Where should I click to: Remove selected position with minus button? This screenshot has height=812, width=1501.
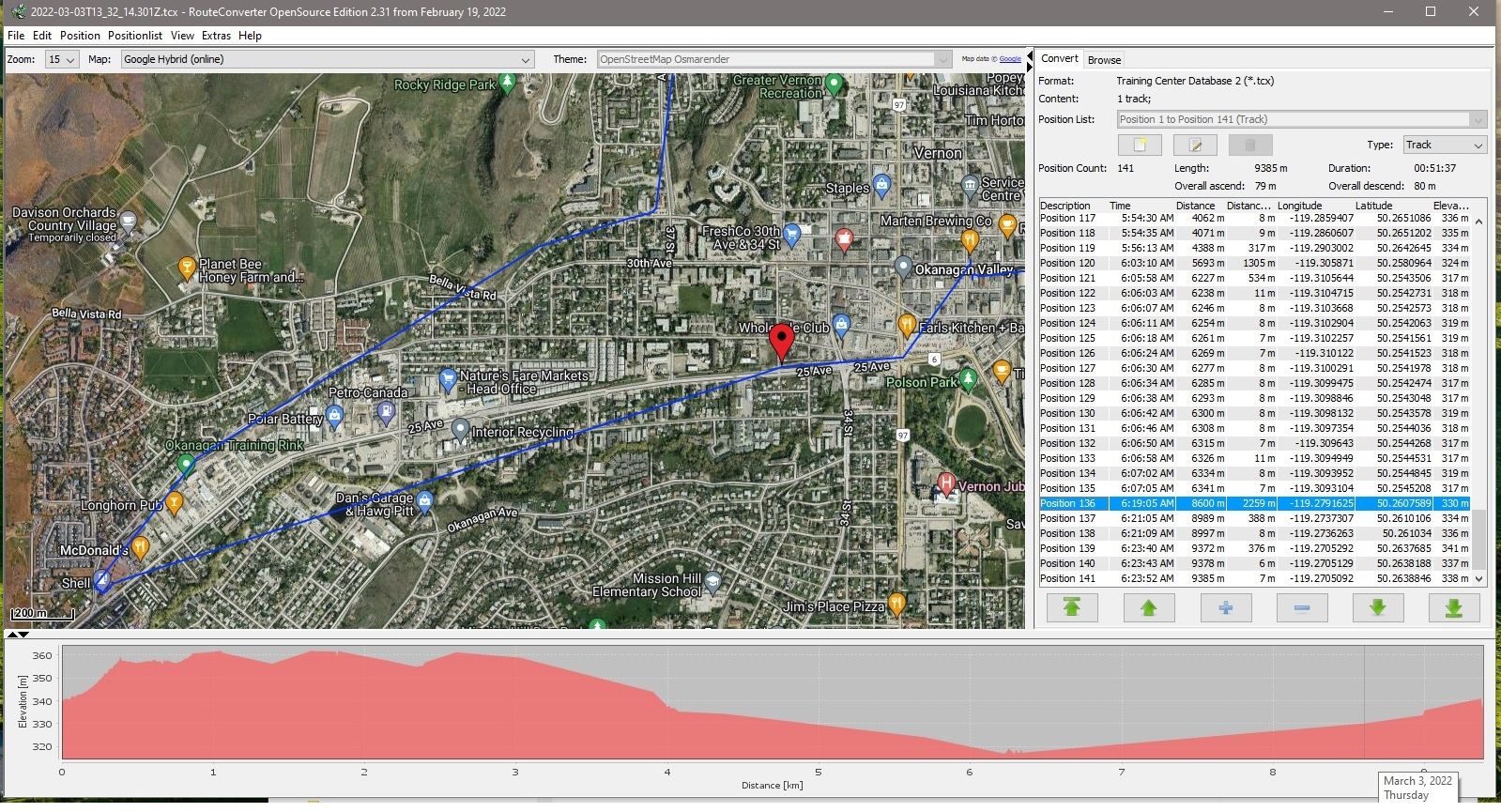pyautogui.click(x=1302, y=608)
